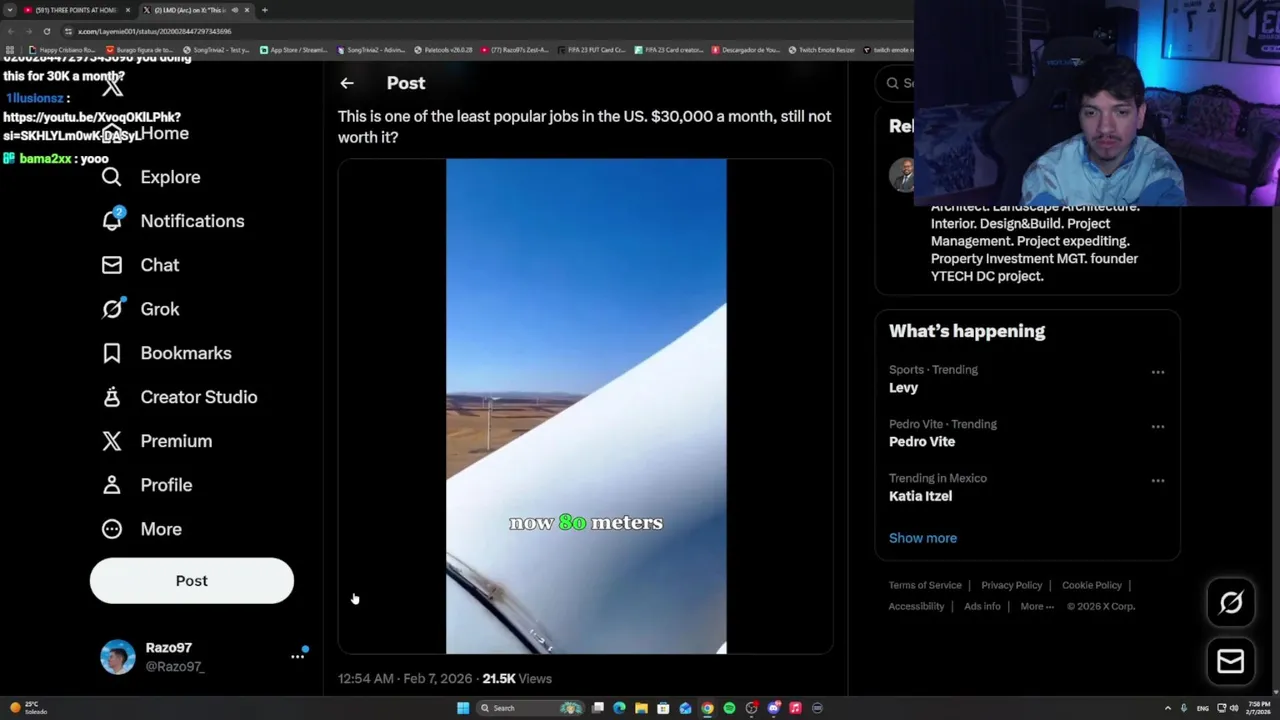Viewport: 1280px width, 720px height.
Task: Open the Happy Cristiano bookmark
Action: 62,50
